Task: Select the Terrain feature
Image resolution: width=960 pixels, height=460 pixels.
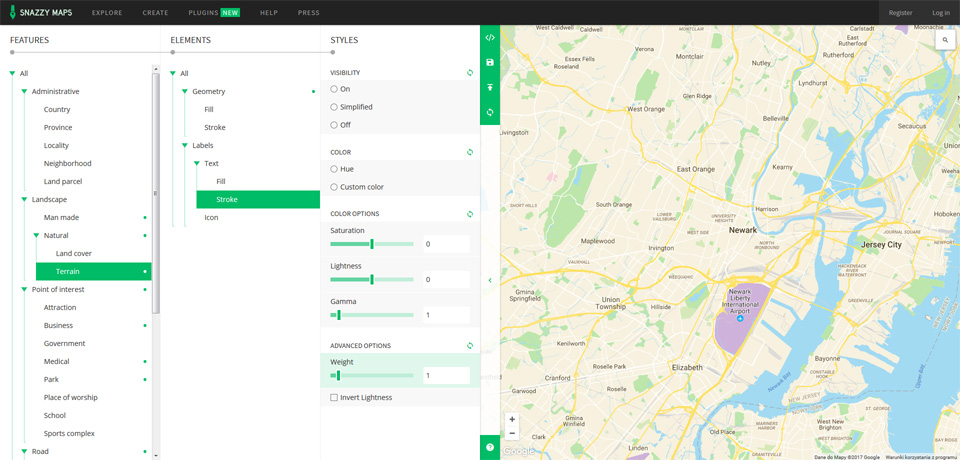Action: (x=94, y=271)
